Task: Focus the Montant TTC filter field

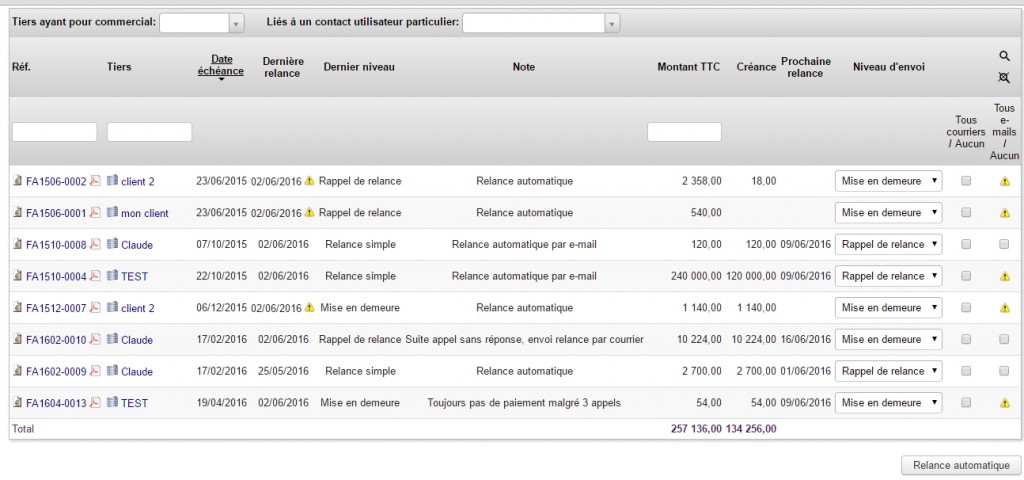Action: point(684,132)
